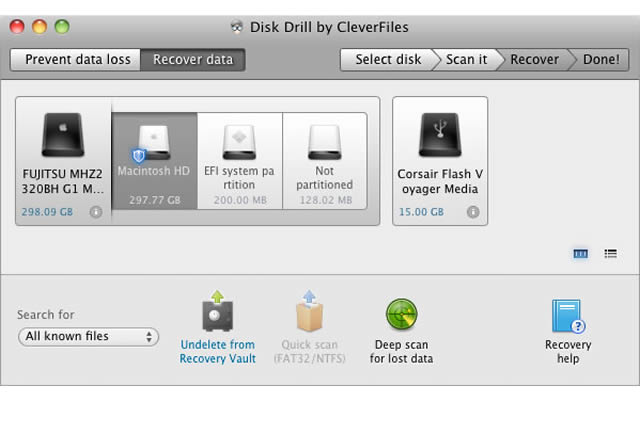Click the Done! step
Screen dimensions: 640x428
coord(600,59)
